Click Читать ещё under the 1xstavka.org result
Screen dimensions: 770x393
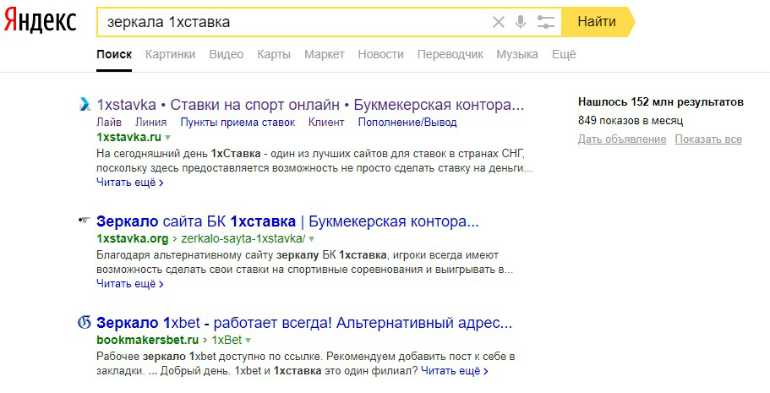(130, 283)
